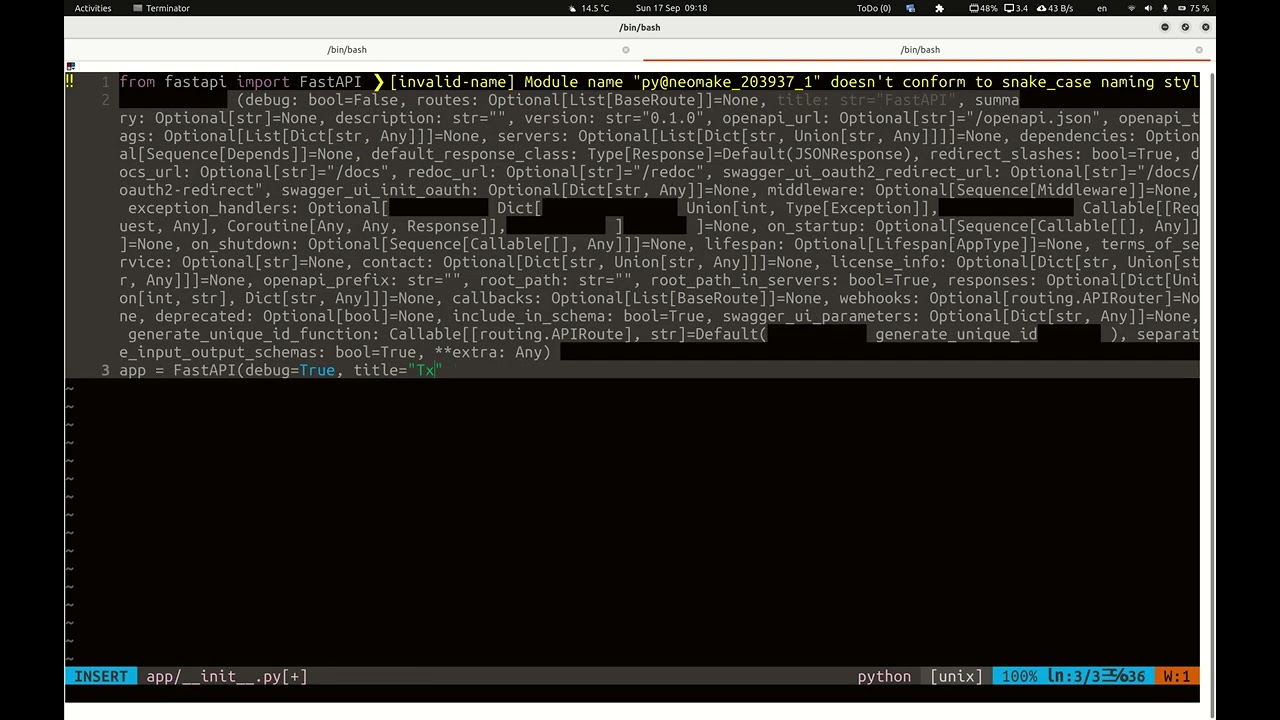
Task: Click the 'ln:3/3' line counter in status line
Action: (1073, 676)
